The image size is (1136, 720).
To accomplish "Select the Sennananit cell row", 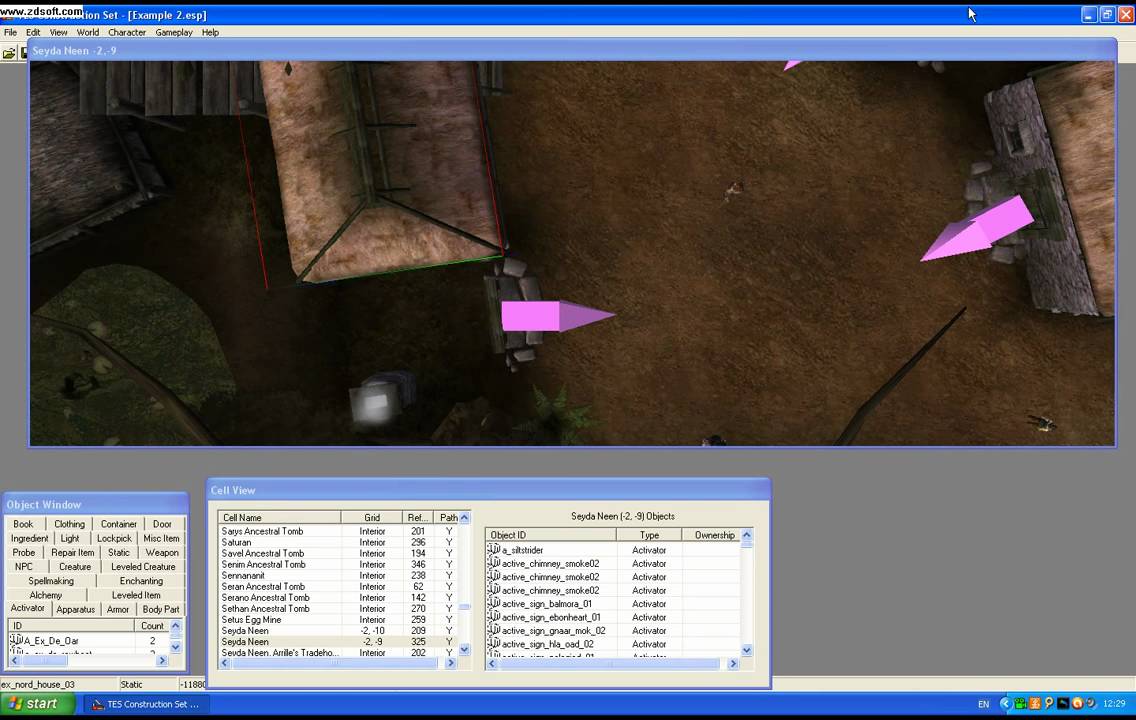I will coord(338,575).
